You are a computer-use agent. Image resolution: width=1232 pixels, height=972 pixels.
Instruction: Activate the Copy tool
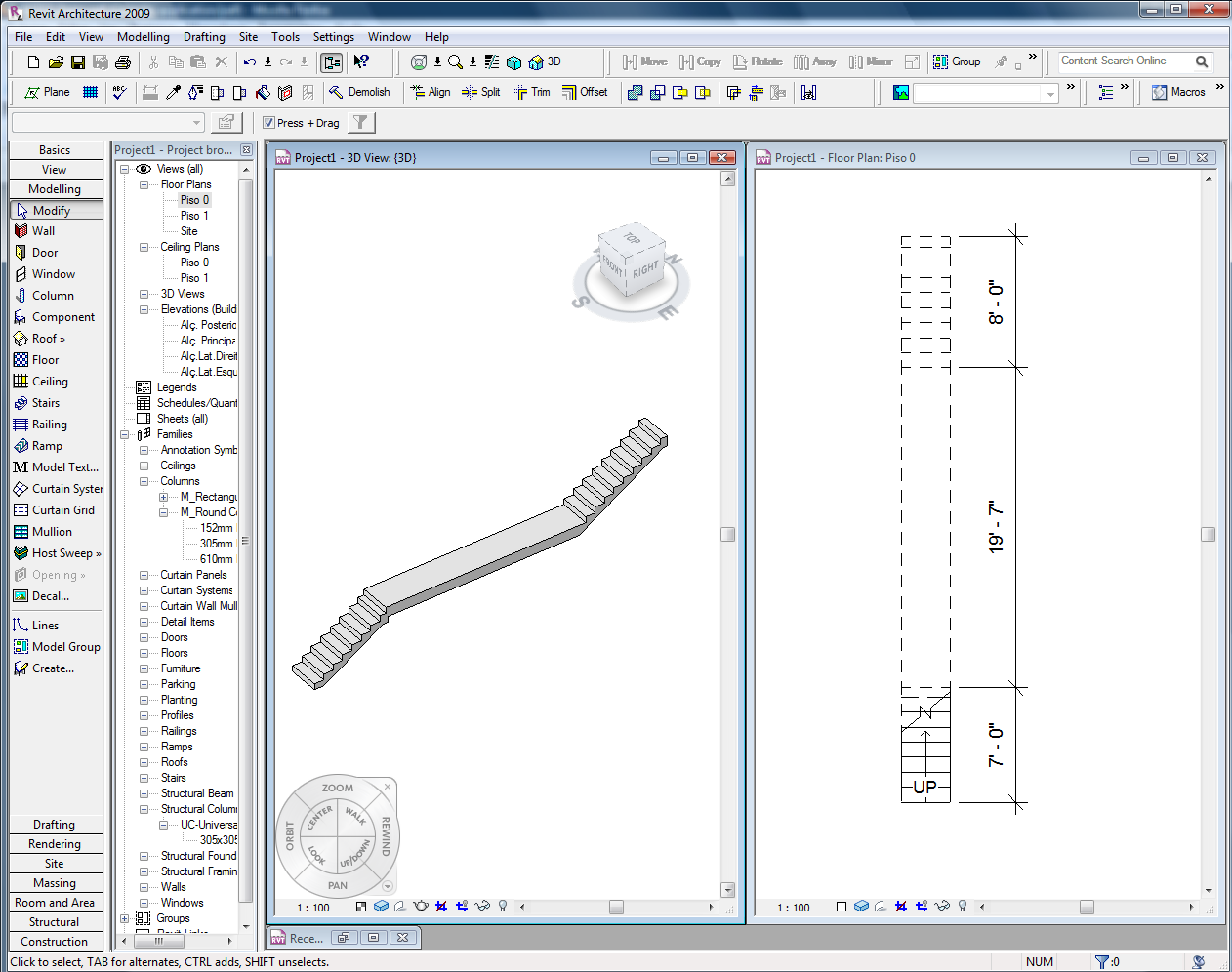(701, 61)
